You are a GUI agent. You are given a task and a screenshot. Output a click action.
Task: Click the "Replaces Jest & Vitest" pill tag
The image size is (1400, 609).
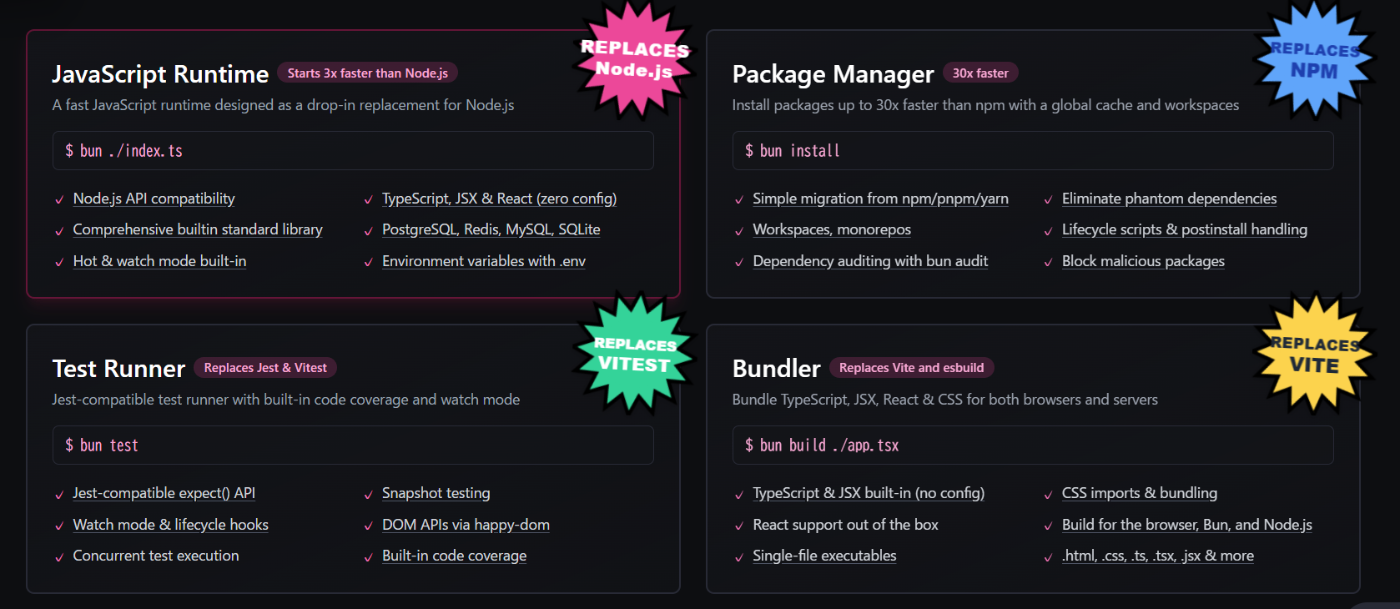tap(265, 368)
